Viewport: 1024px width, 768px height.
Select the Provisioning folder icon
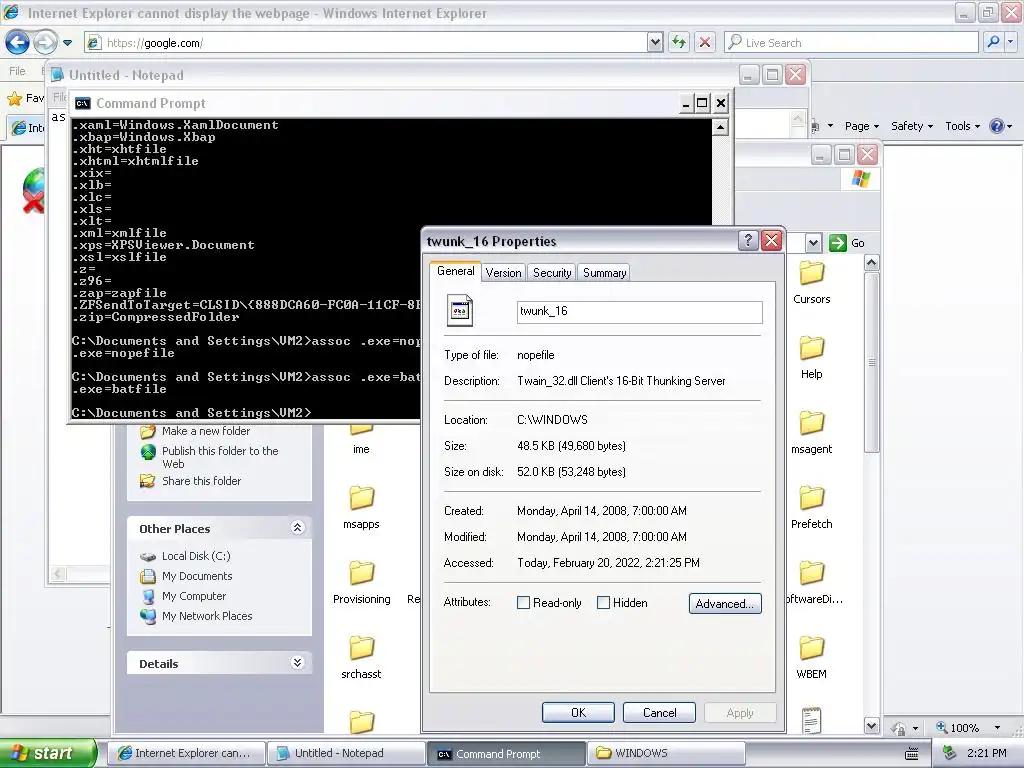pyautogui.click(x=361, y=573)
